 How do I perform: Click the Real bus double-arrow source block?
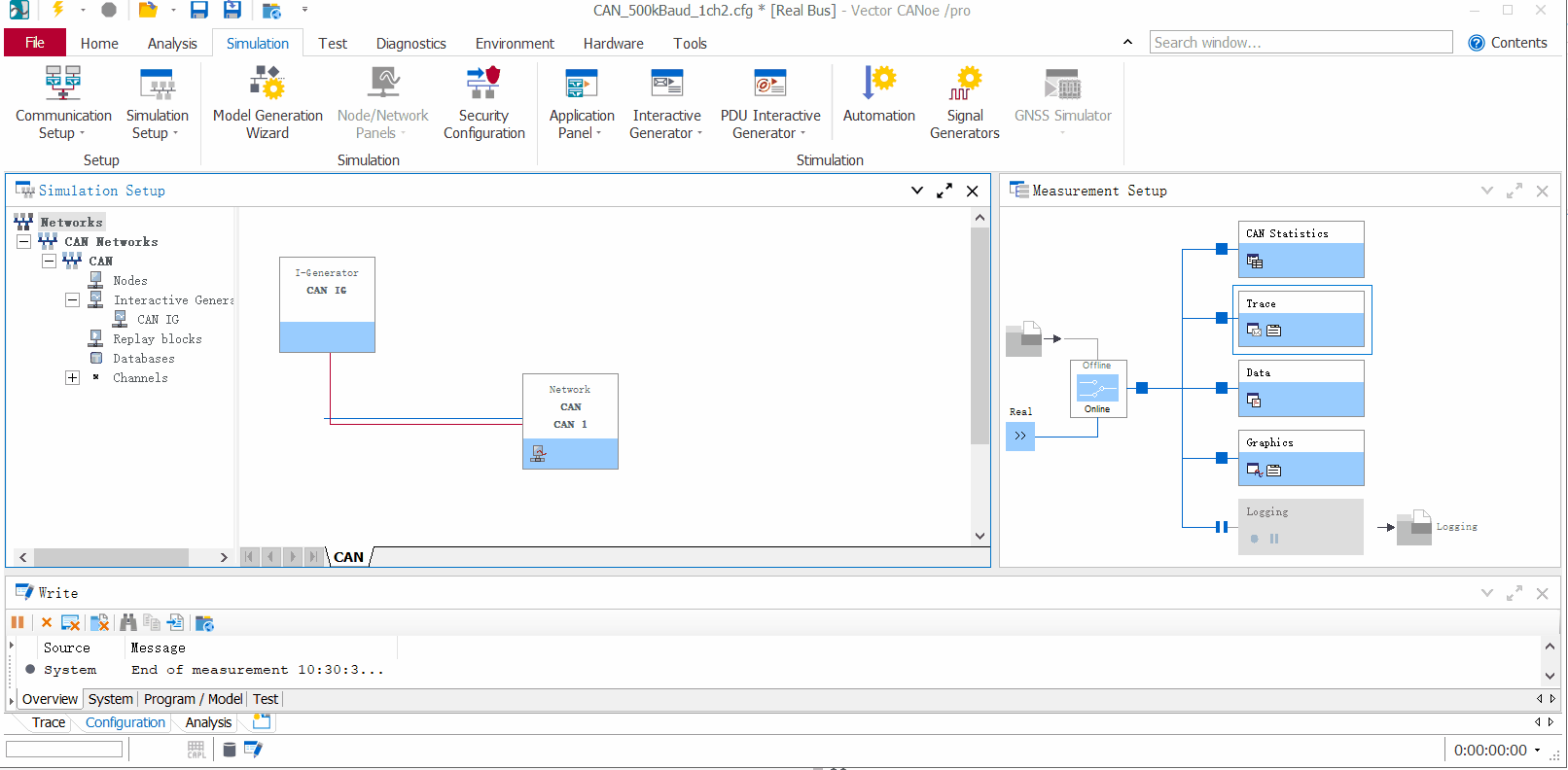pyautogui.click(x=1020, y=436)
